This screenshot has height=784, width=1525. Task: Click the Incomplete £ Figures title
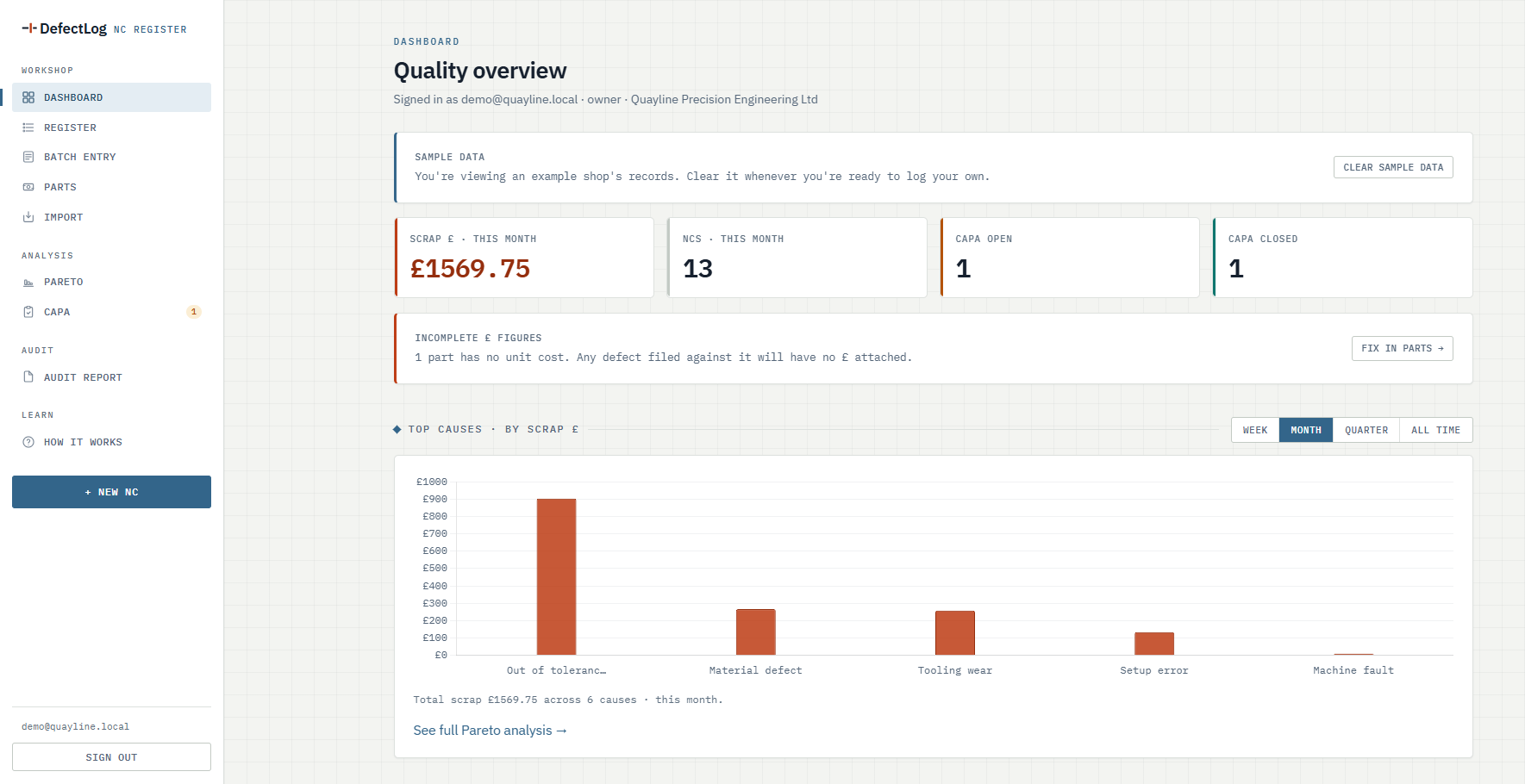pyautogui.click(x=478, y=338)
